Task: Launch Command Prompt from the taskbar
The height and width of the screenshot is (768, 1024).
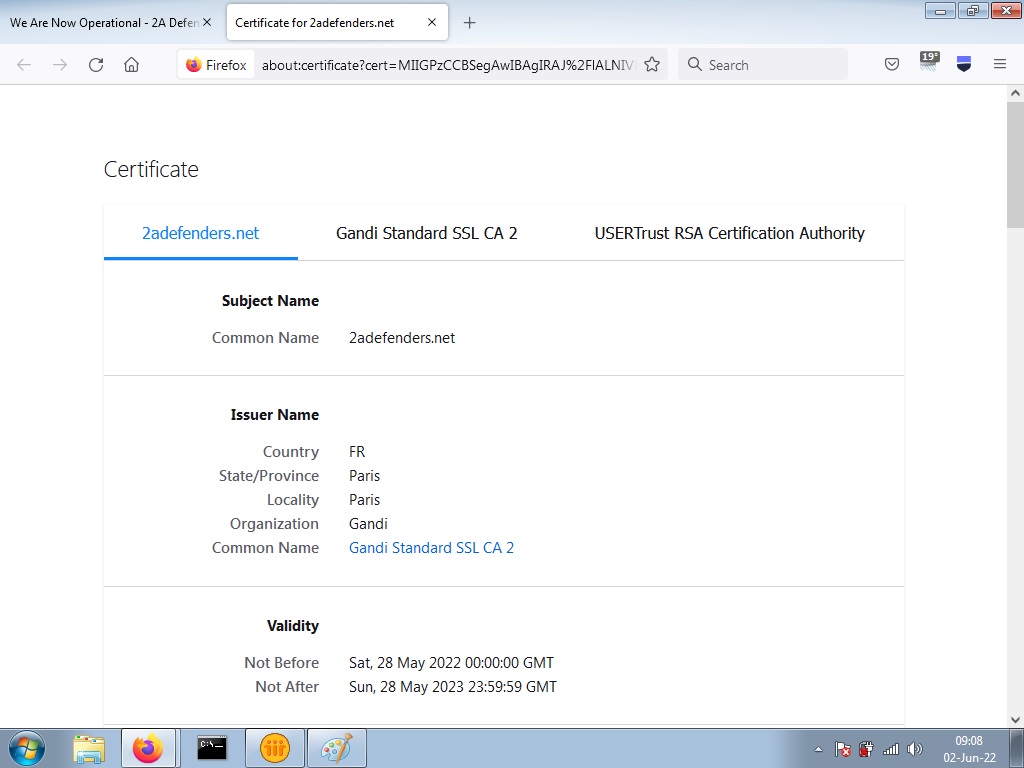Action: tap(212, 746)
